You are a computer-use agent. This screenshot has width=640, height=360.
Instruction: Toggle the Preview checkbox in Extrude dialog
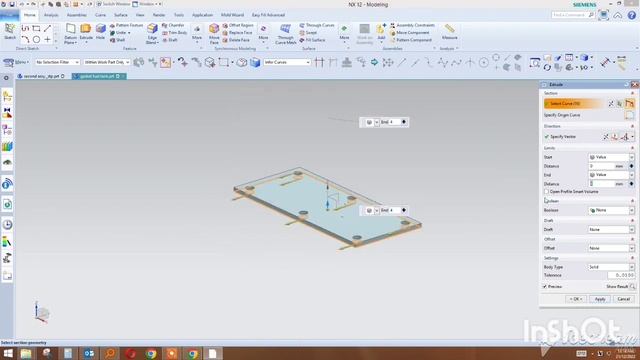point(545,287)
